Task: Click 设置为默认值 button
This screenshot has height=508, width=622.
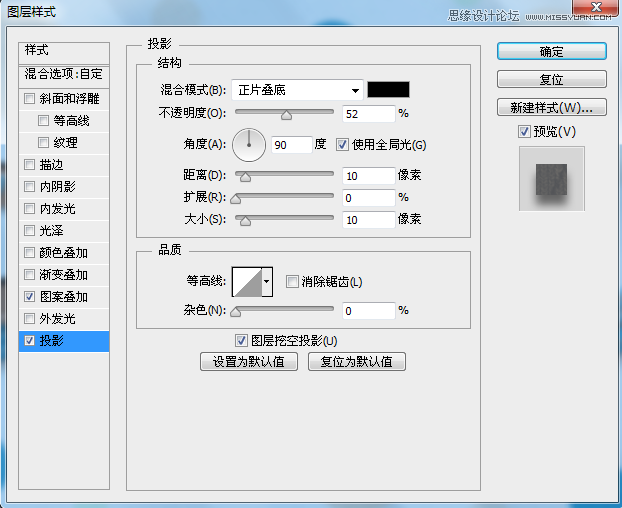Action: (x=249, y=362)
